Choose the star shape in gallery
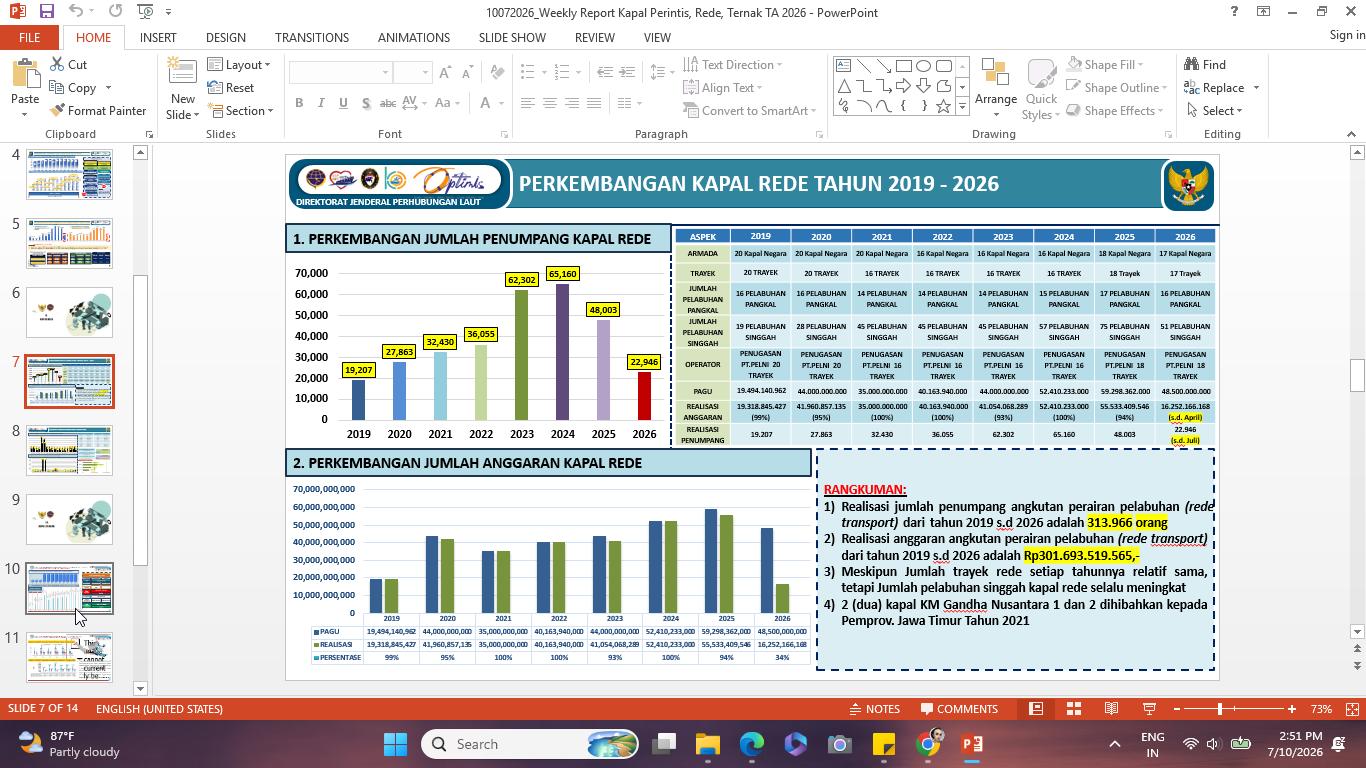1366x768 pixels. (x=943, y=106)
